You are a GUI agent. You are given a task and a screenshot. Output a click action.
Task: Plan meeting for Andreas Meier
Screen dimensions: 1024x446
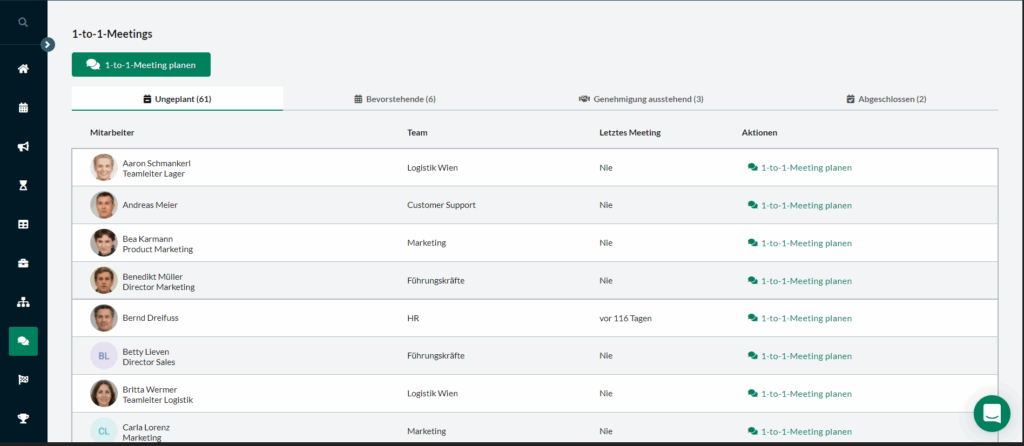(799, 205)
